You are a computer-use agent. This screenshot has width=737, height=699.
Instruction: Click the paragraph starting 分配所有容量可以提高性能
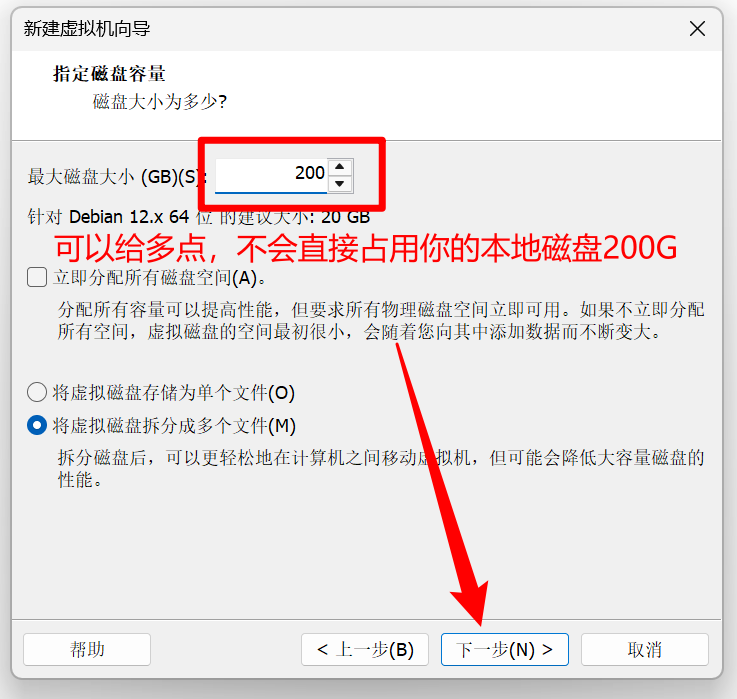[x=381, y=321]
